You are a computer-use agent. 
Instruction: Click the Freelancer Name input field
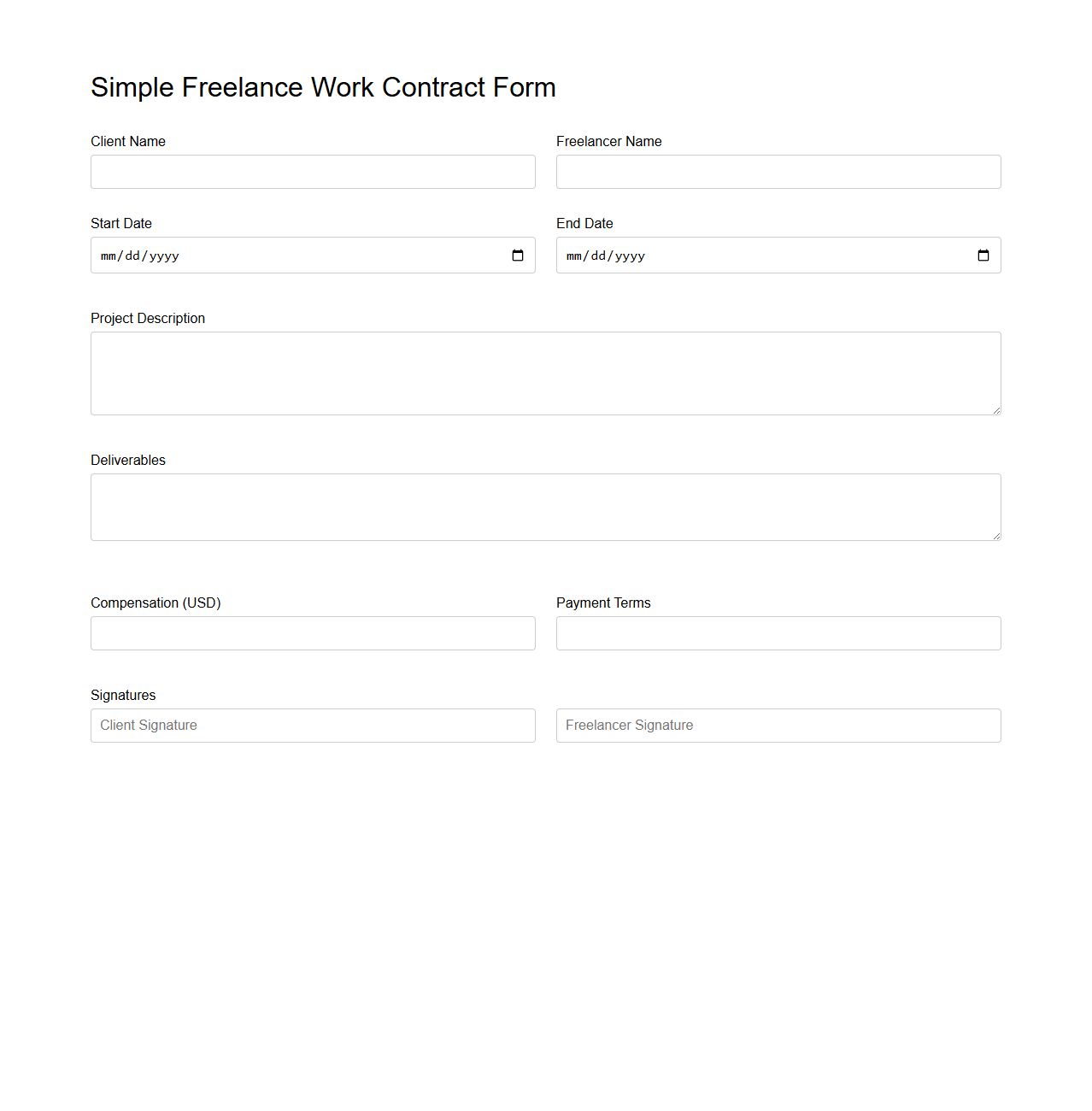pyautogui.click(x=778, y=172)
